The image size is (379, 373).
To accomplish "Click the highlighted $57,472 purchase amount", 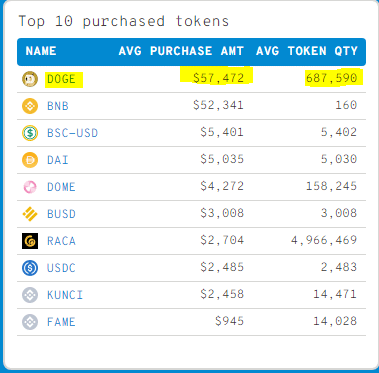I will click(x=219, y=79).
